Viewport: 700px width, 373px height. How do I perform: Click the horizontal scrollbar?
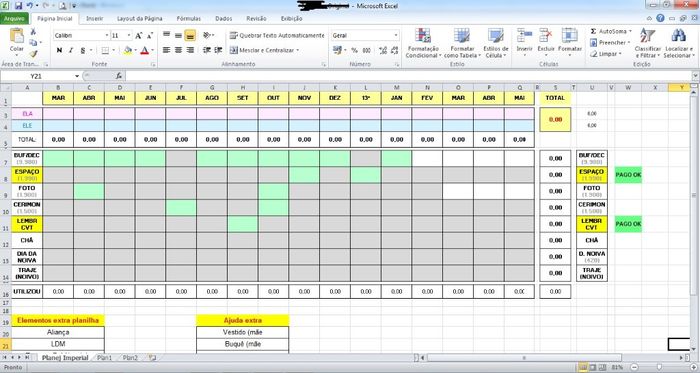tap(524, 358)
